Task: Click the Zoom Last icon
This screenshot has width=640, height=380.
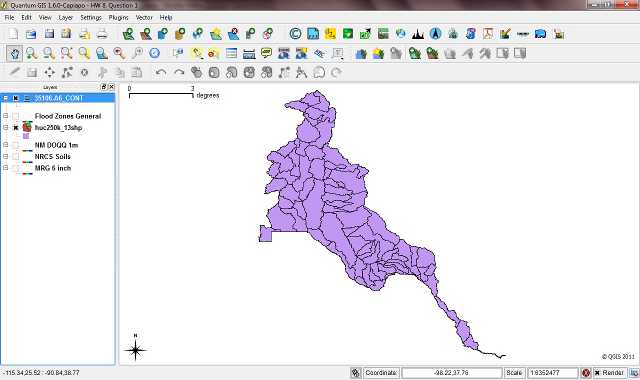Action: [119, 53]
